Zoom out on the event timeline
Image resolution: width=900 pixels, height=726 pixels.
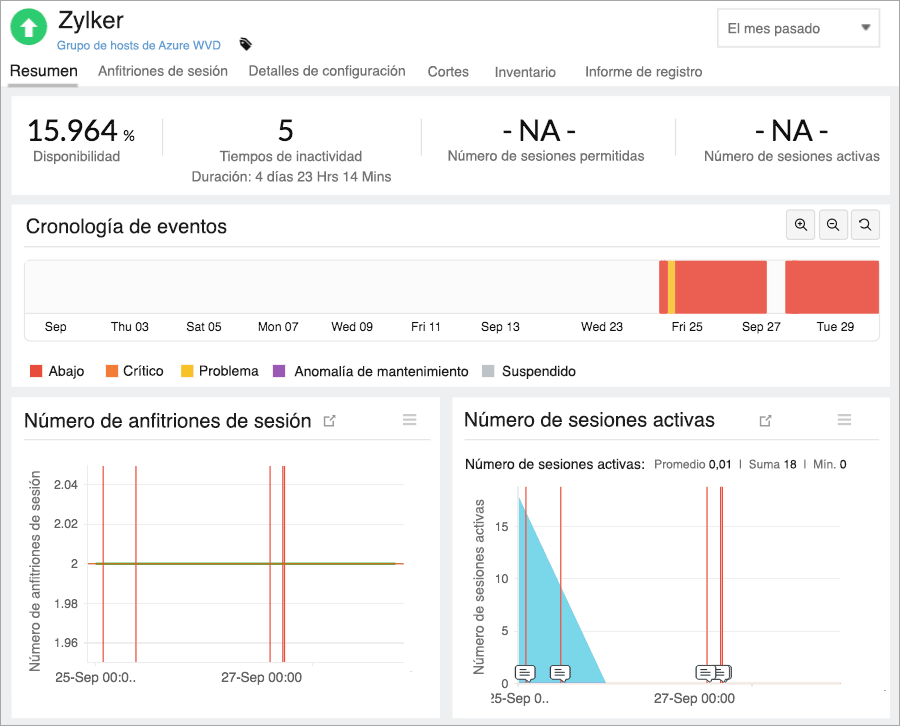833,224
